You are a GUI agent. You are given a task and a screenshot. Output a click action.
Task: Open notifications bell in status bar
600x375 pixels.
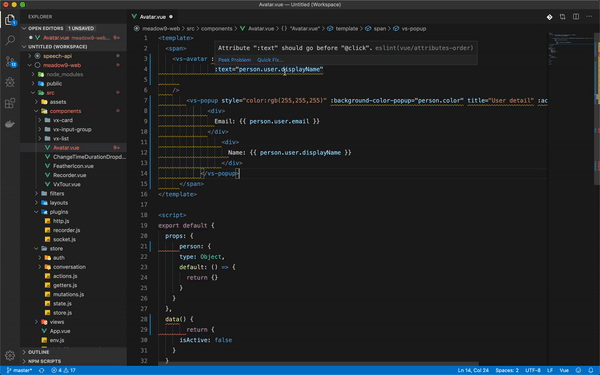pyautogui.click(x=591, y=370)
